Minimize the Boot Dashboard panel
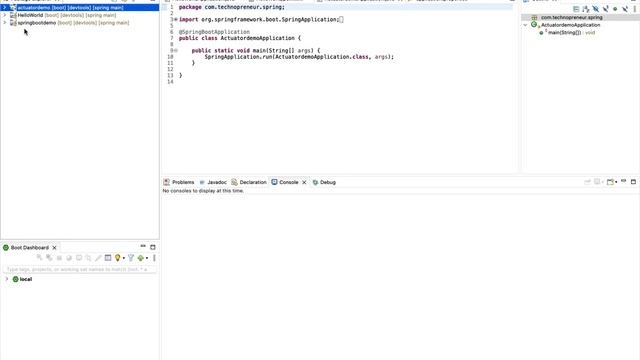Screen dimensions: 640x360 (143, 247)
